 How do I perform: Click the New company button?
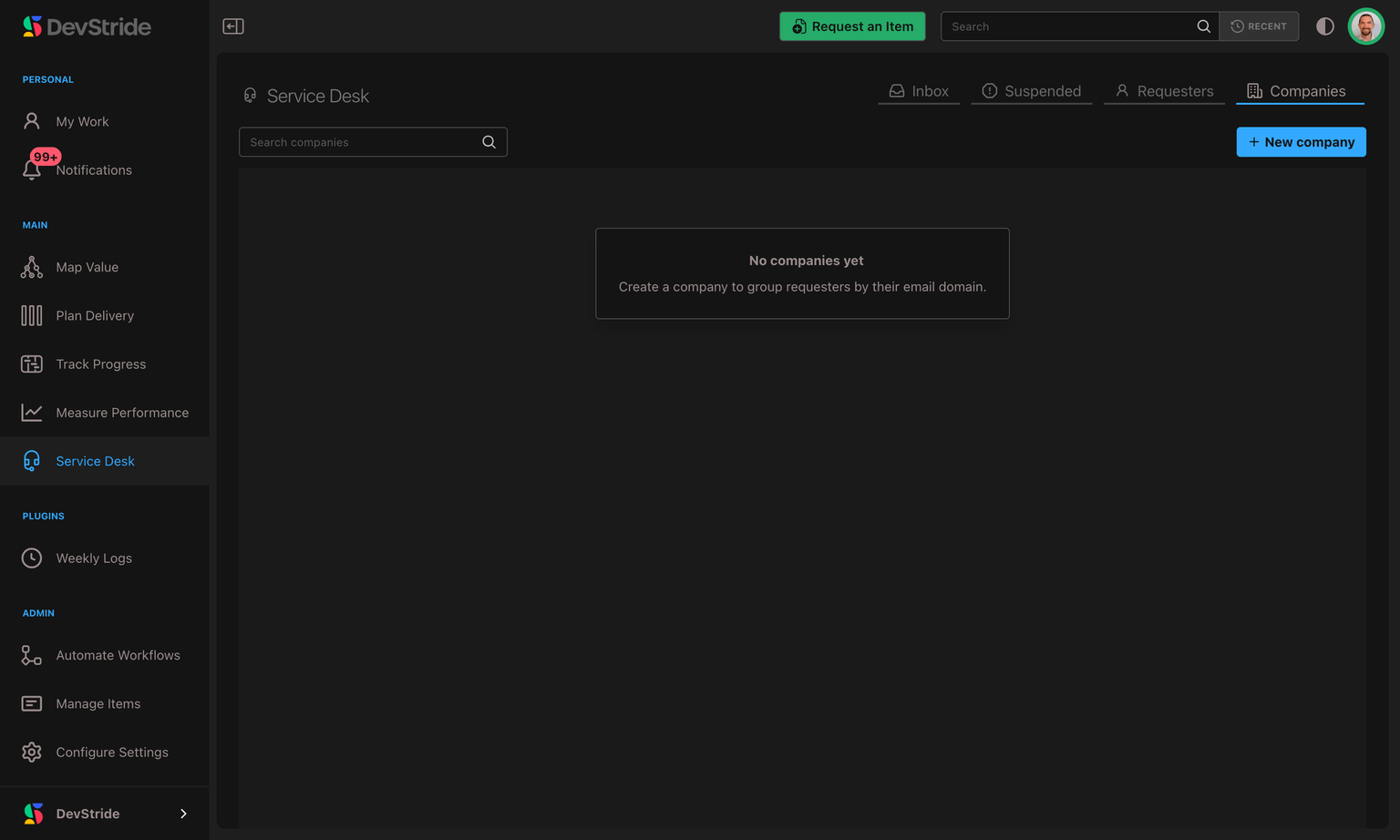pyautogui.click(x=1301, y=142)
